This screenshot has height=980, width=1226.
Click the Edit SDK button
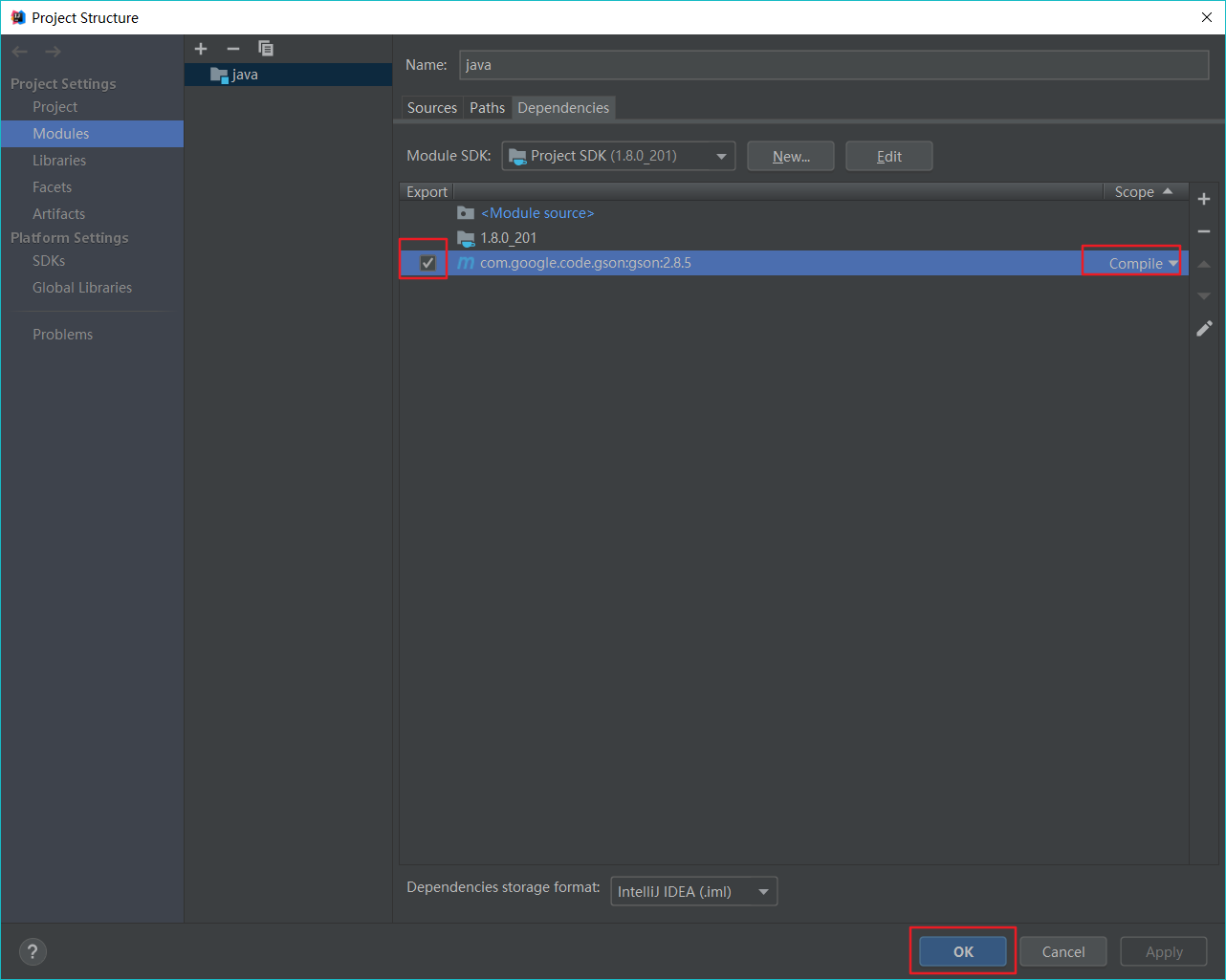(889, 156)
